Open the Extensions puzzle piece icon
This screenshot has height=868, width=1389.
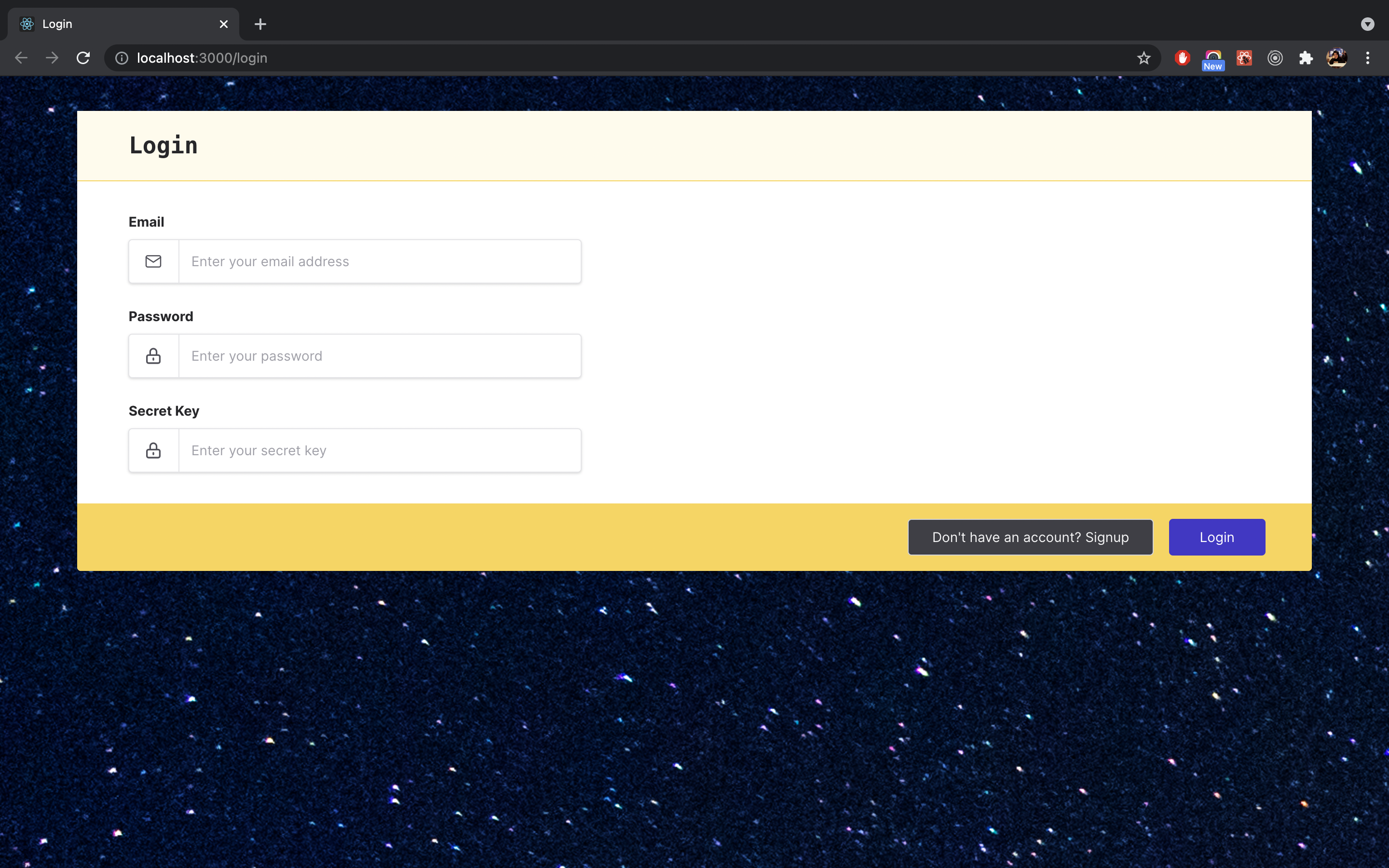tap(1306, 58)
